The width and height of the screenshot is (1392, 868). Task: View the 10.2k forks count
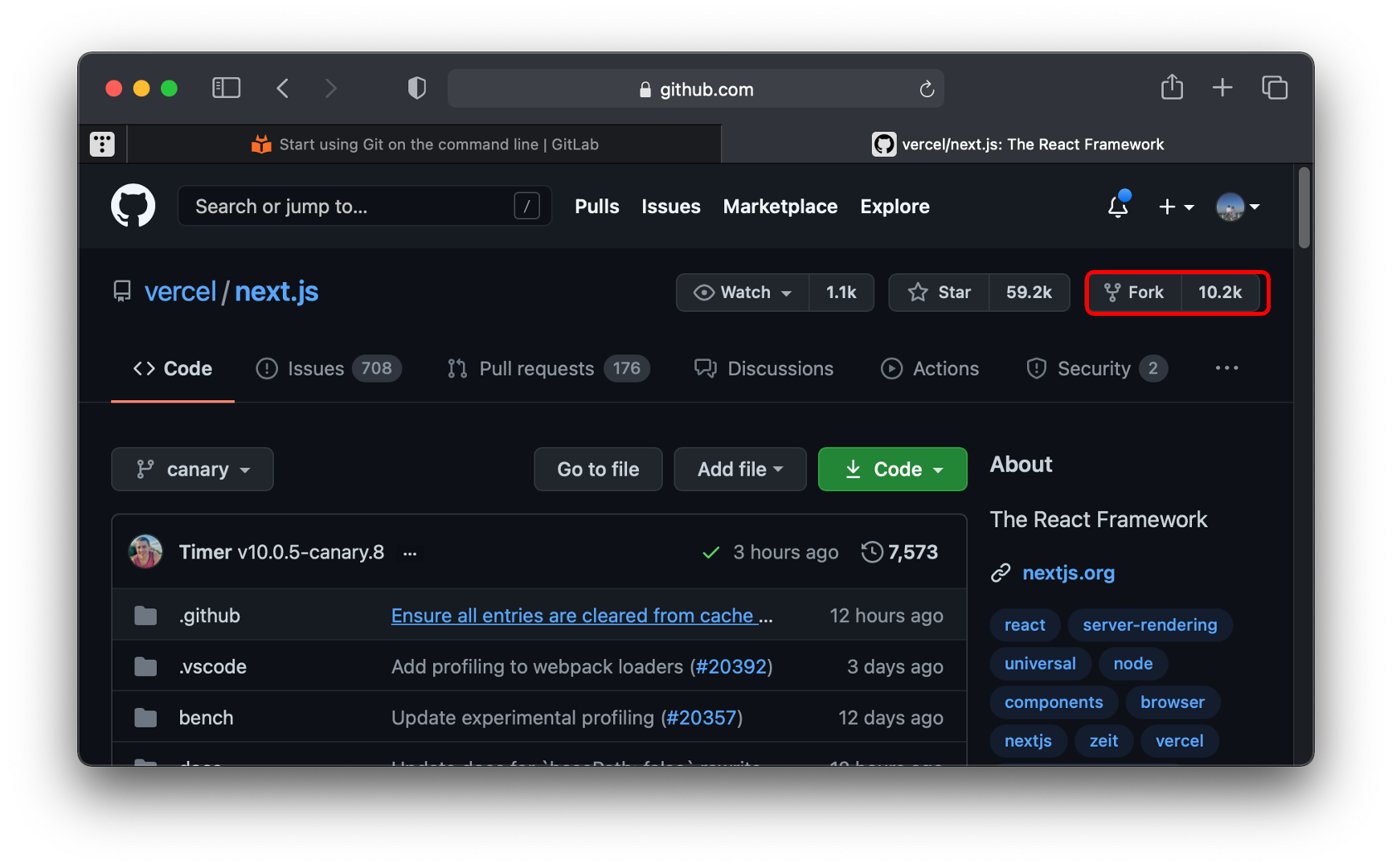1220,293
